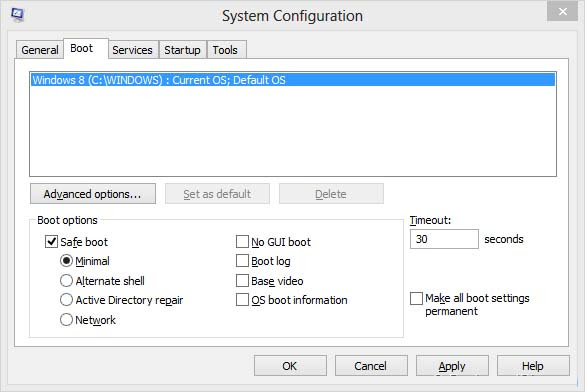Select the Boot tab
Image resolution: width=585 pixels, height=392 pixels.
(86, 48)
